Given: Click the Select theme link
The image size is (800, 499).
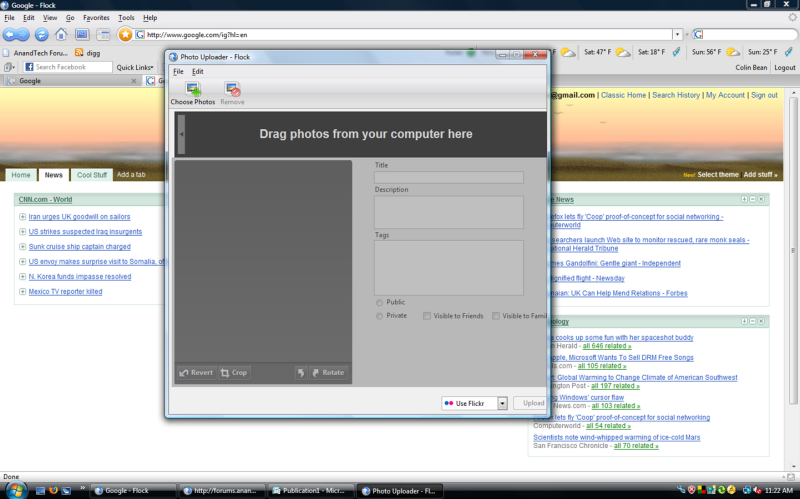Looking at the screenshot, I should pos(718,174).
